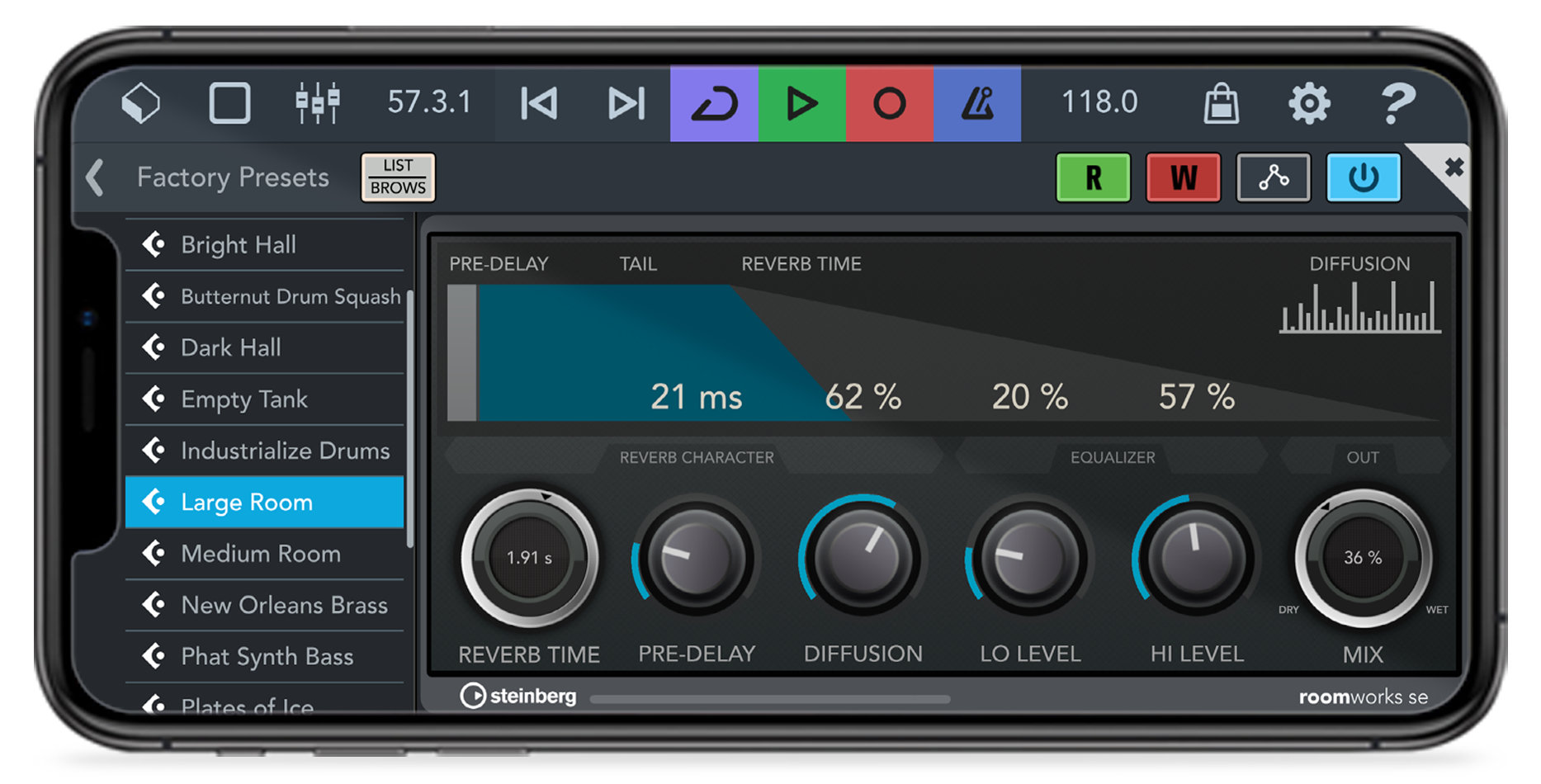Image resolution: width=1541 pixels, height=784 pixels.
Task: Select the Dark Hall preset
Action: click(231, 347)
